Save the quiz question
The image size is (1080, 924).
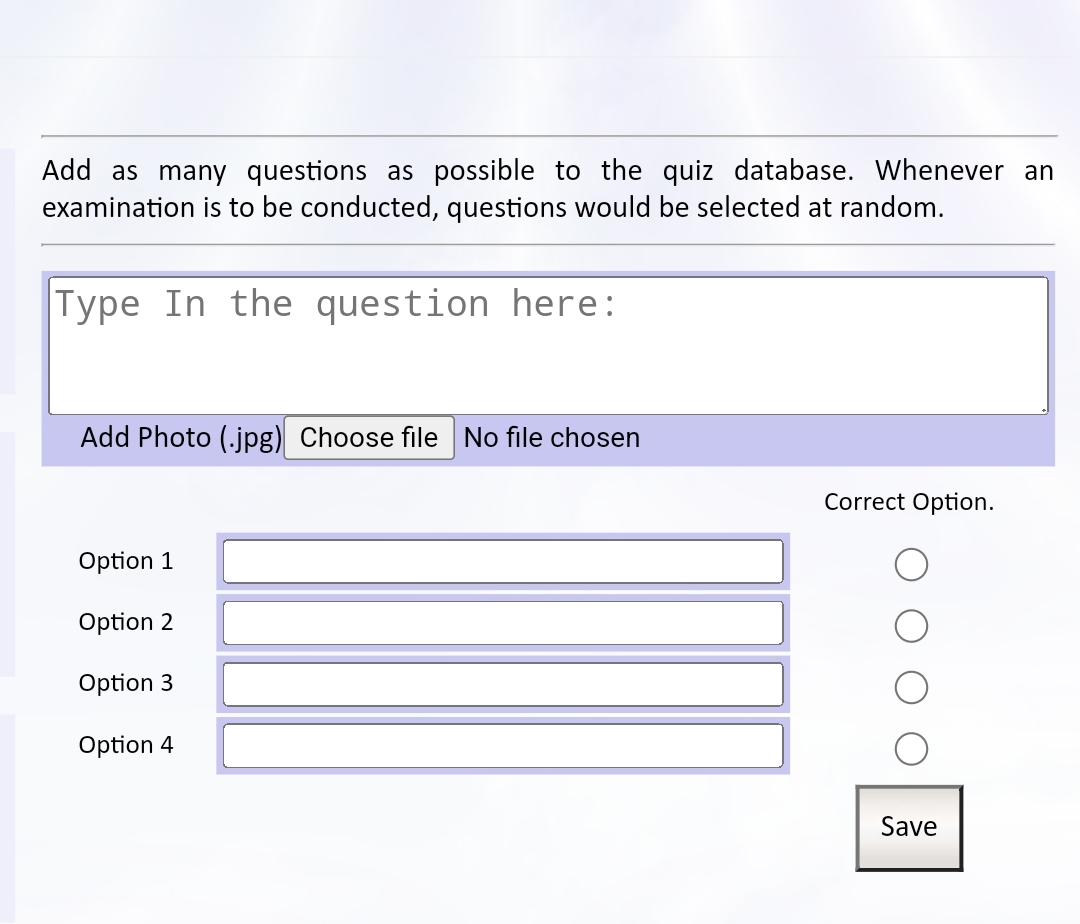pyautogui.click(x=908, y=827)
